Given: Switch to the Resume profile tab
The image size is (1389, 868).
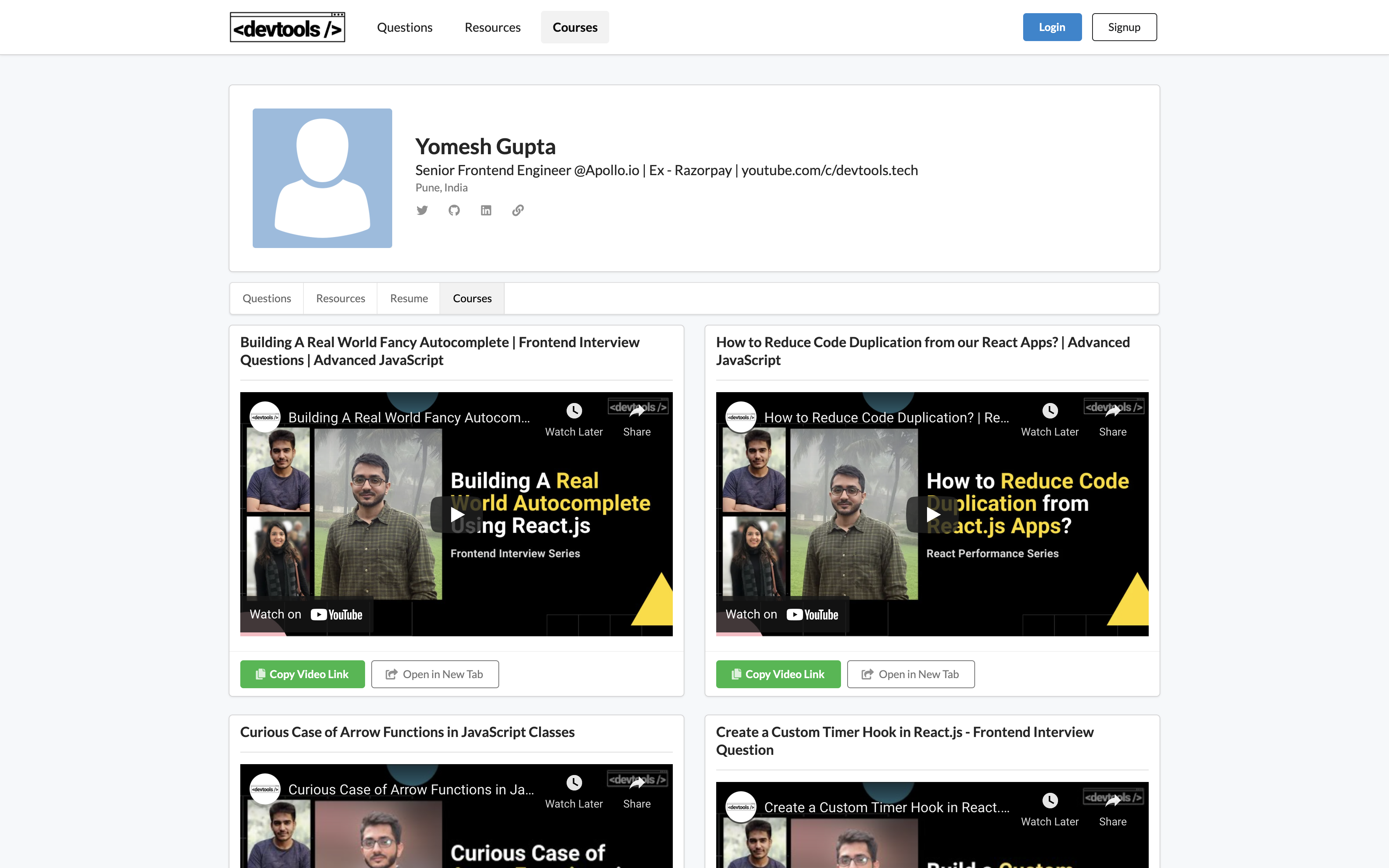Looking at the screenshot, I should pos(408,298).
